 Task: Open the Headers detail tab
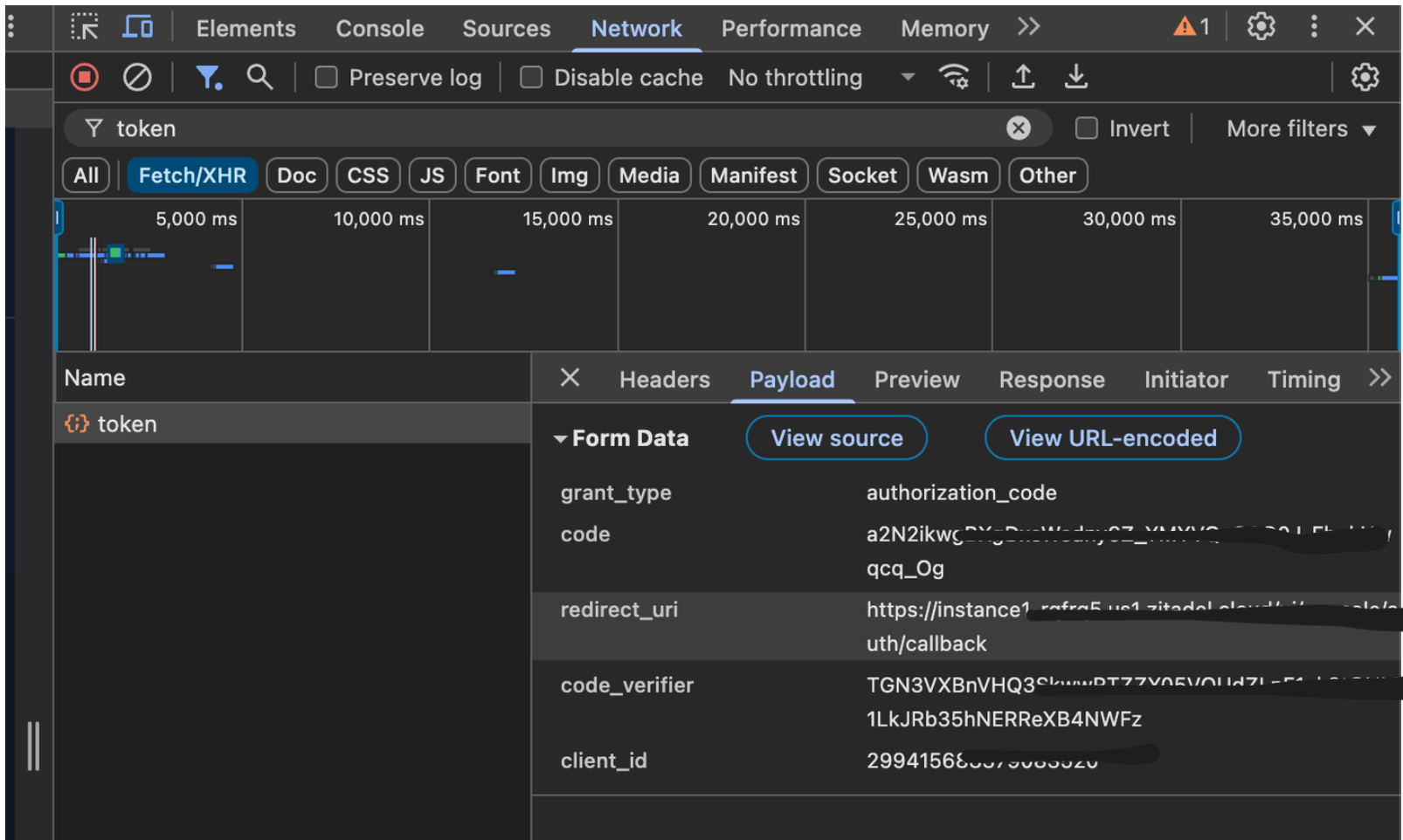[x=665, y=380]
